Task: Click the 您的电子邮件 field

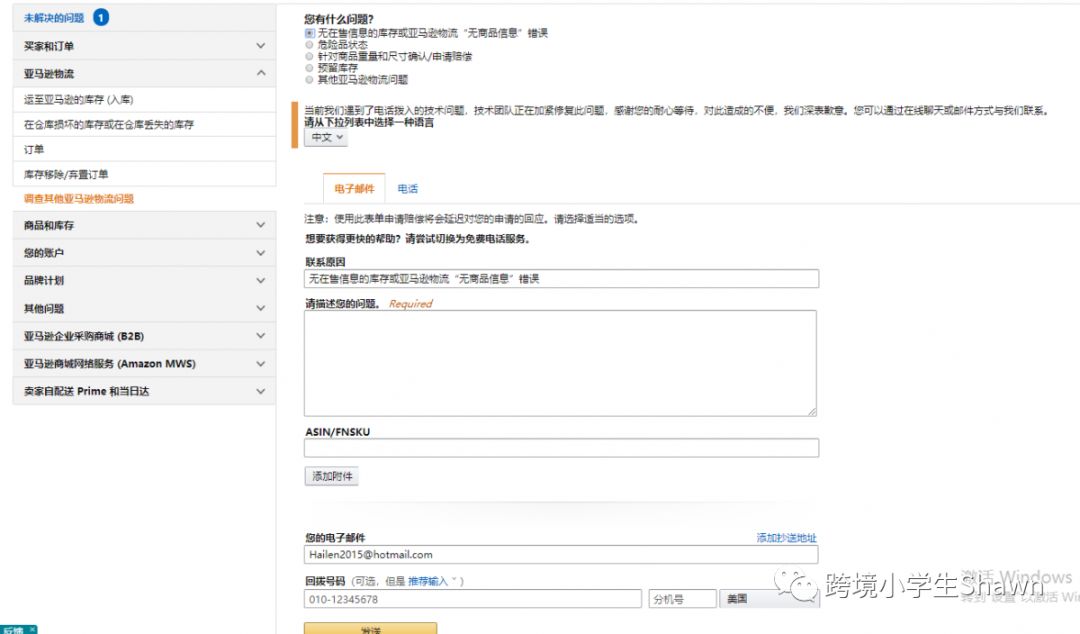Action: 561,555
